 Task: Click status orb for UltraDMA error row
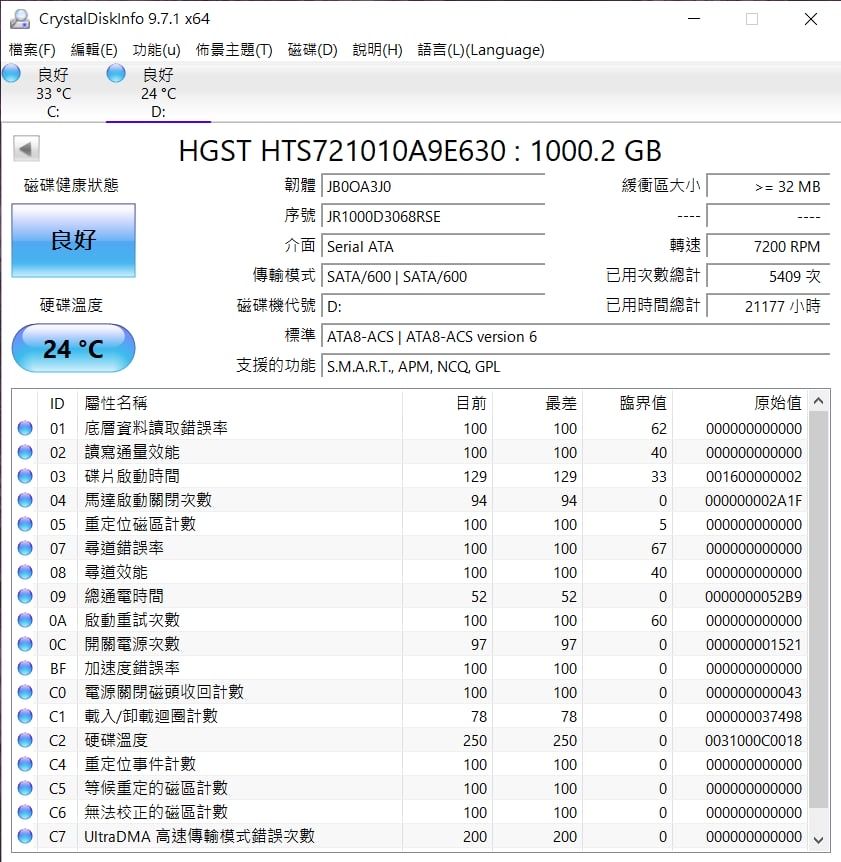coord(25,836)
